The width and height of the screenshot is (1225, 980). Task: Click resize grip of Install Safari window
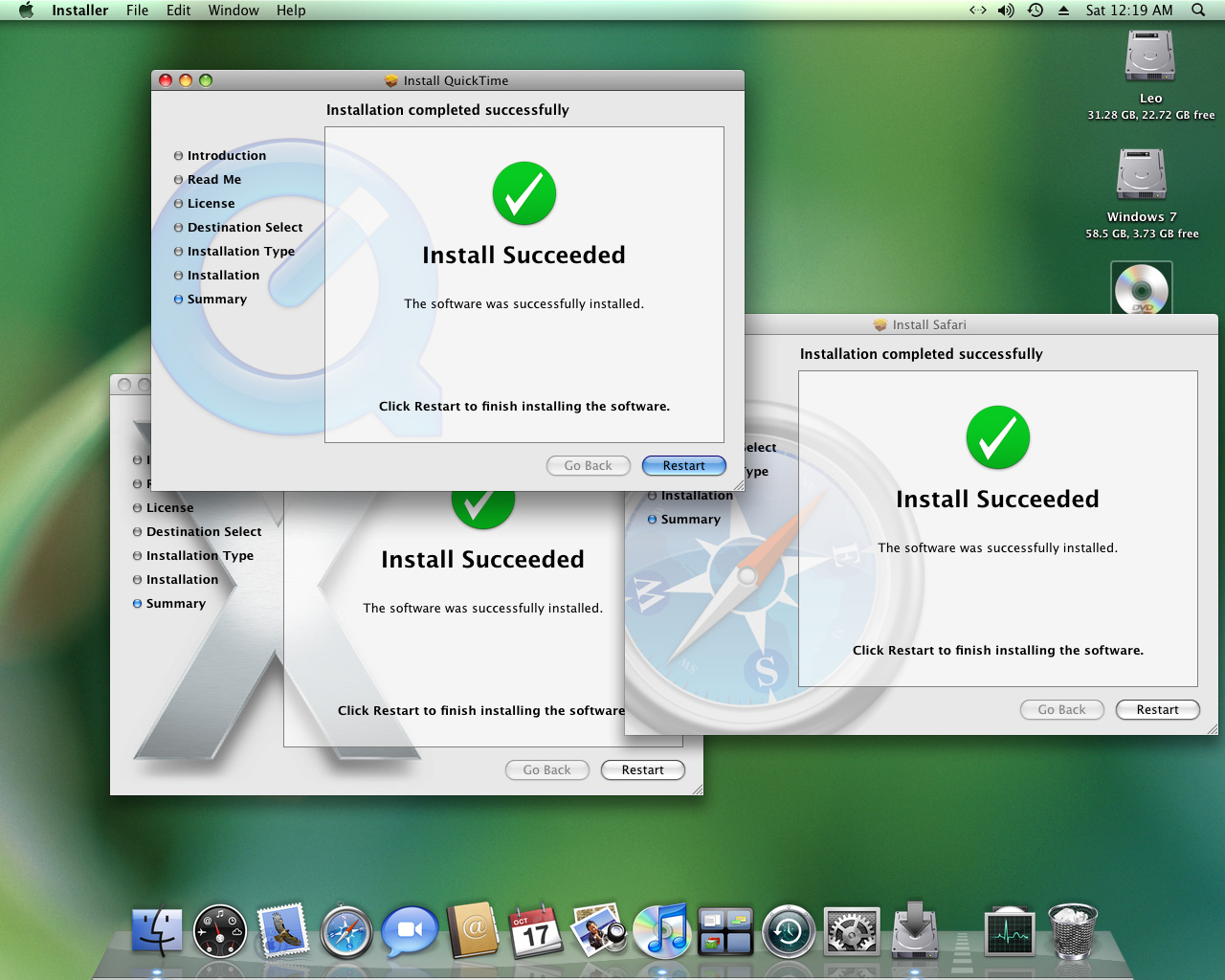(x=1212, y=729)
